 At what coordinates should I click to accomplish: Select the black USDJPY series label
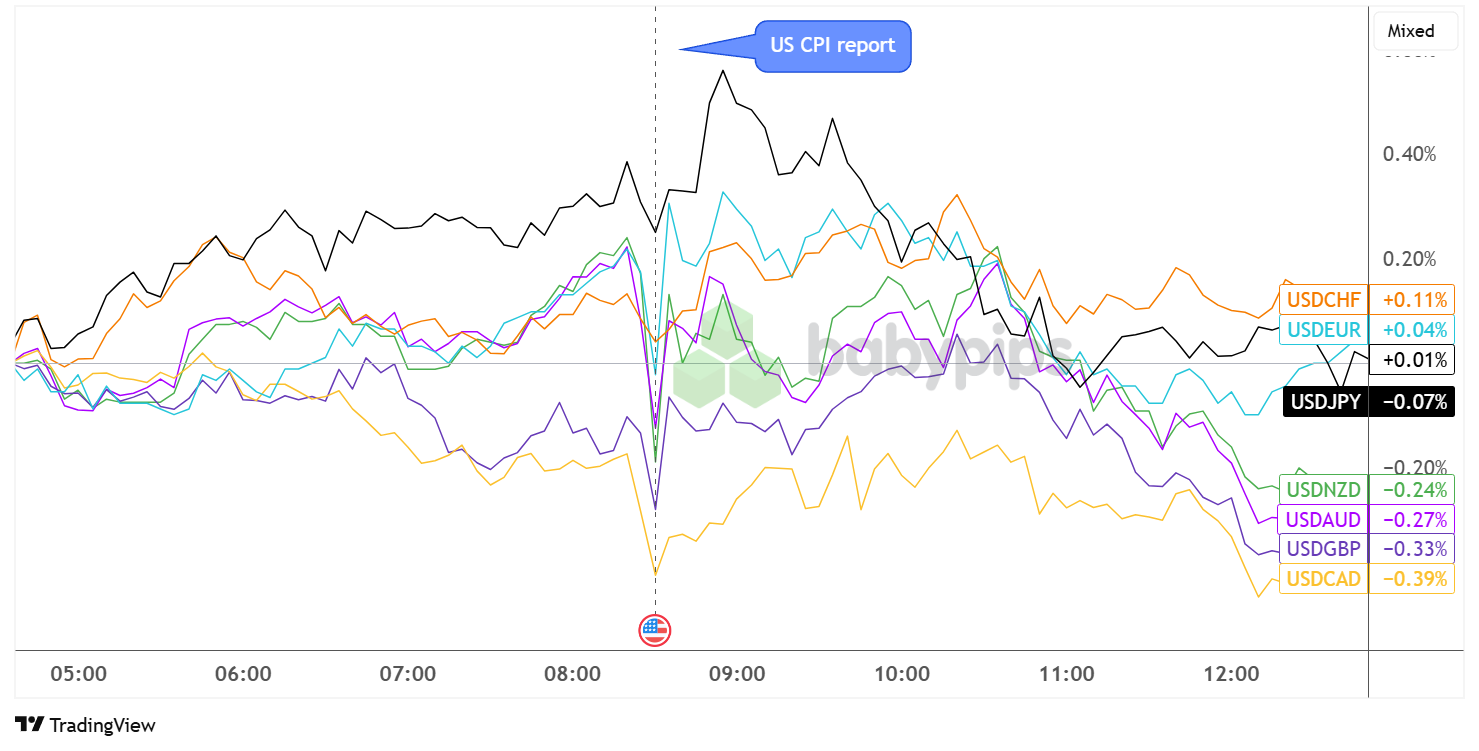pyautogui.click(x=1325, y=403)
